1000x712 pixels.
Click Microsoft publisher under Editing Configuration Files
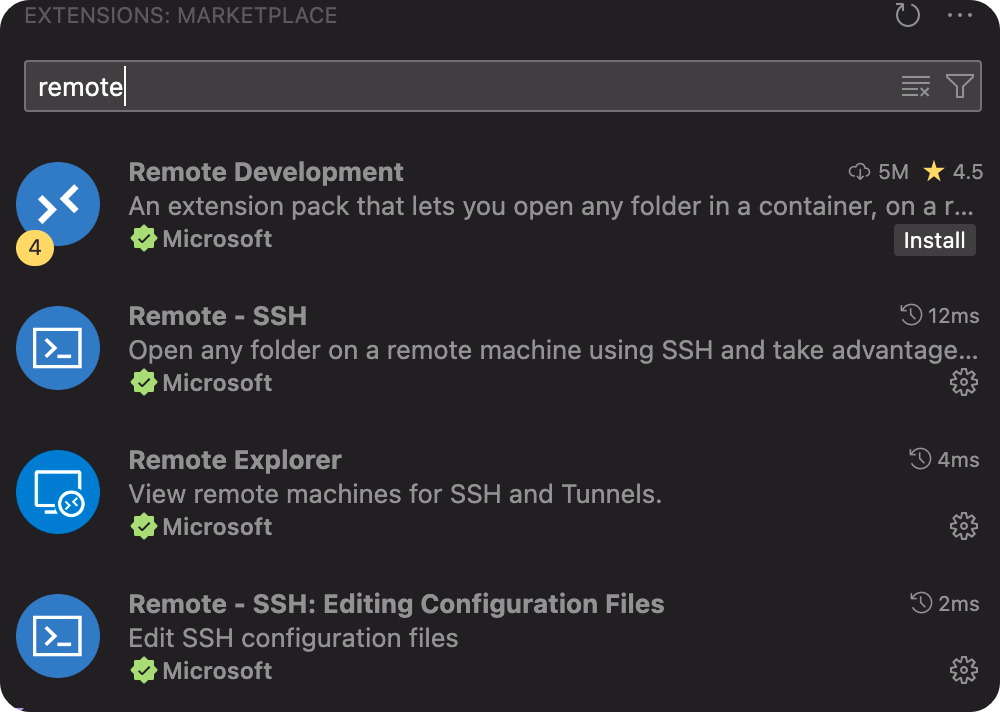pyautogui.click(x=217, y=671)
